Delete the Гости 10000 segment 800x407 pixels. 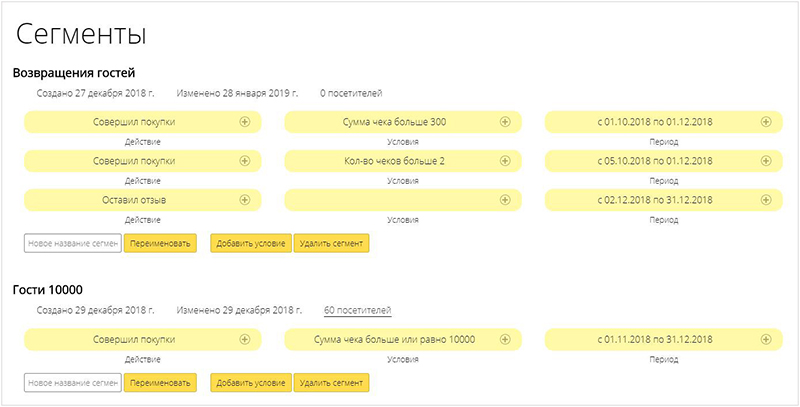[331, 382]
